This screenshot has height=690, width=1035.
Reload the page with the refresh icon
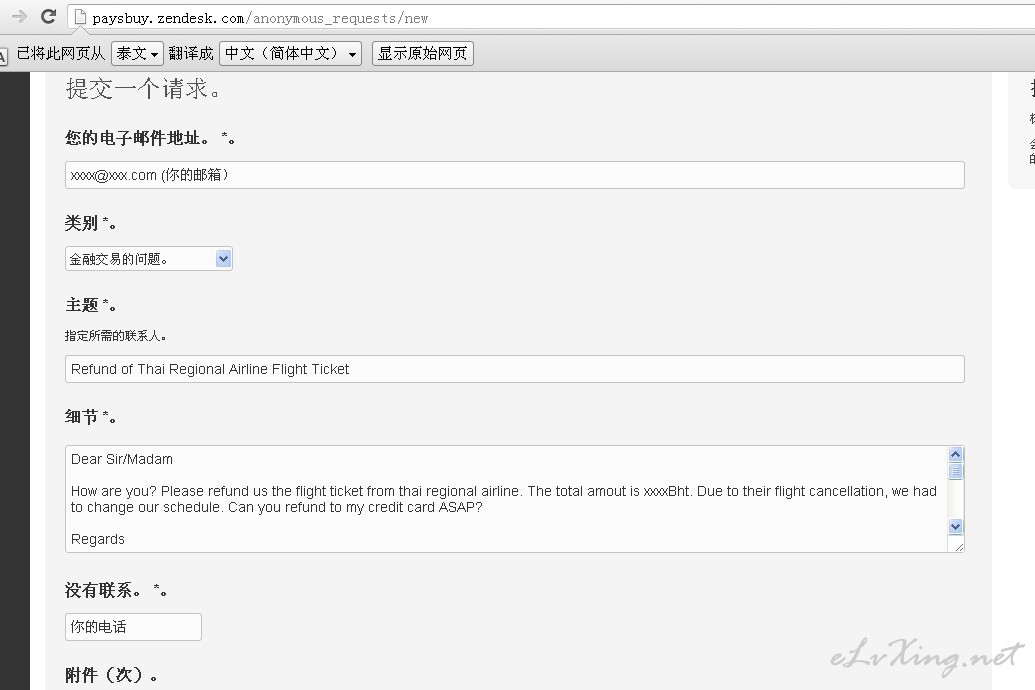coord(48,17)
